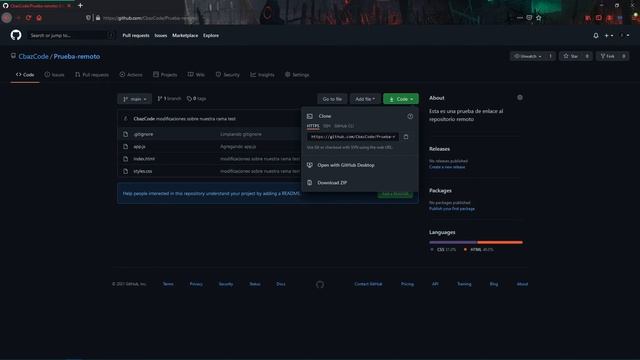The height and width of the screenshot is (360, 640).
Task: Open the notifications bell
Action: pyautogui.click(x=596, y=36)
